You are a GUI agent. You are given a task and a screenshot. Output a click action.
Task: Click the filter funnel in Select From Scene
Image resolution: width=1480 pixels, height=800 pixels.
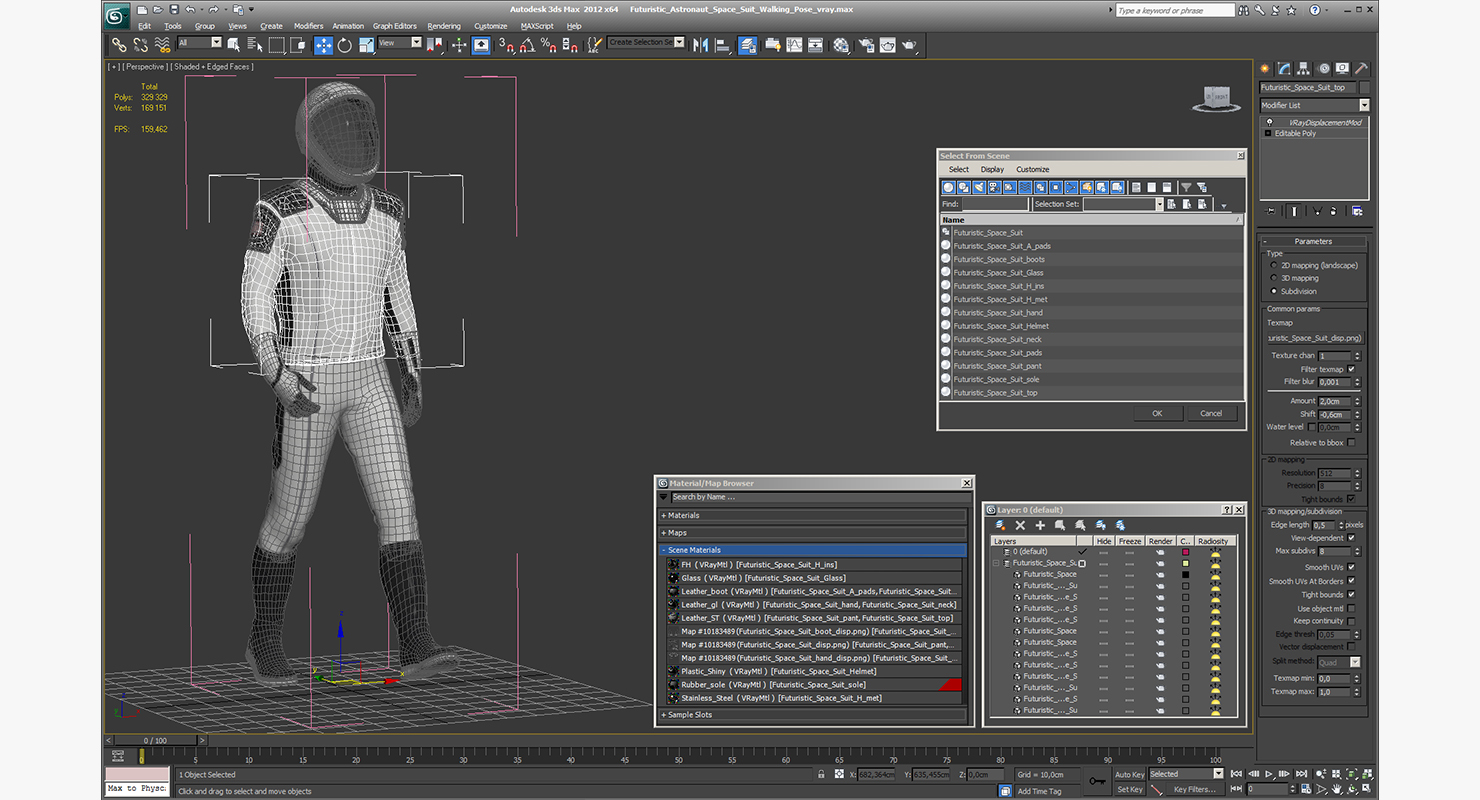(x=1186, y=187)
